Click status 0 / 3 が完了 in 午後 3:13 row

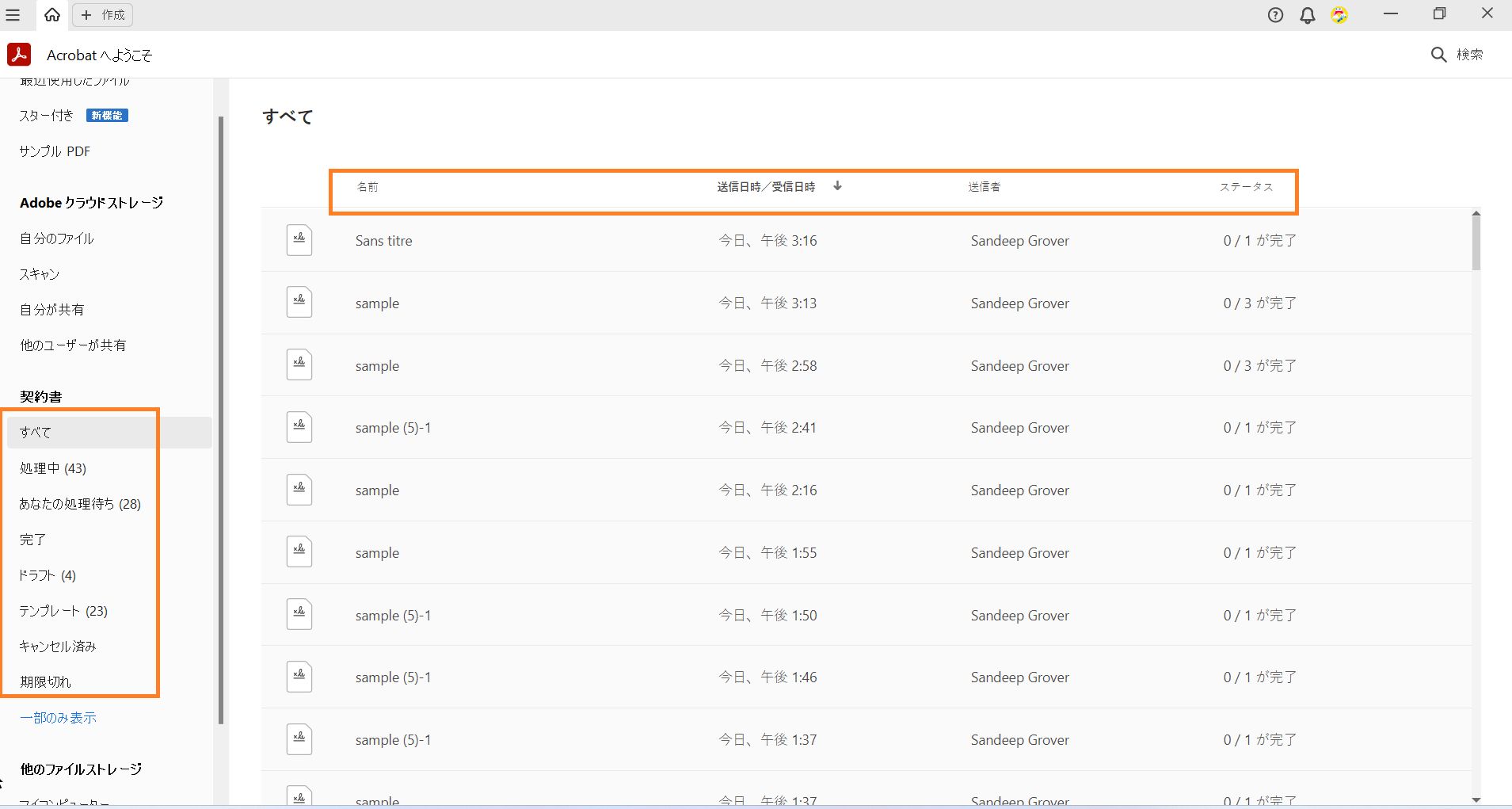[1260, 303]
